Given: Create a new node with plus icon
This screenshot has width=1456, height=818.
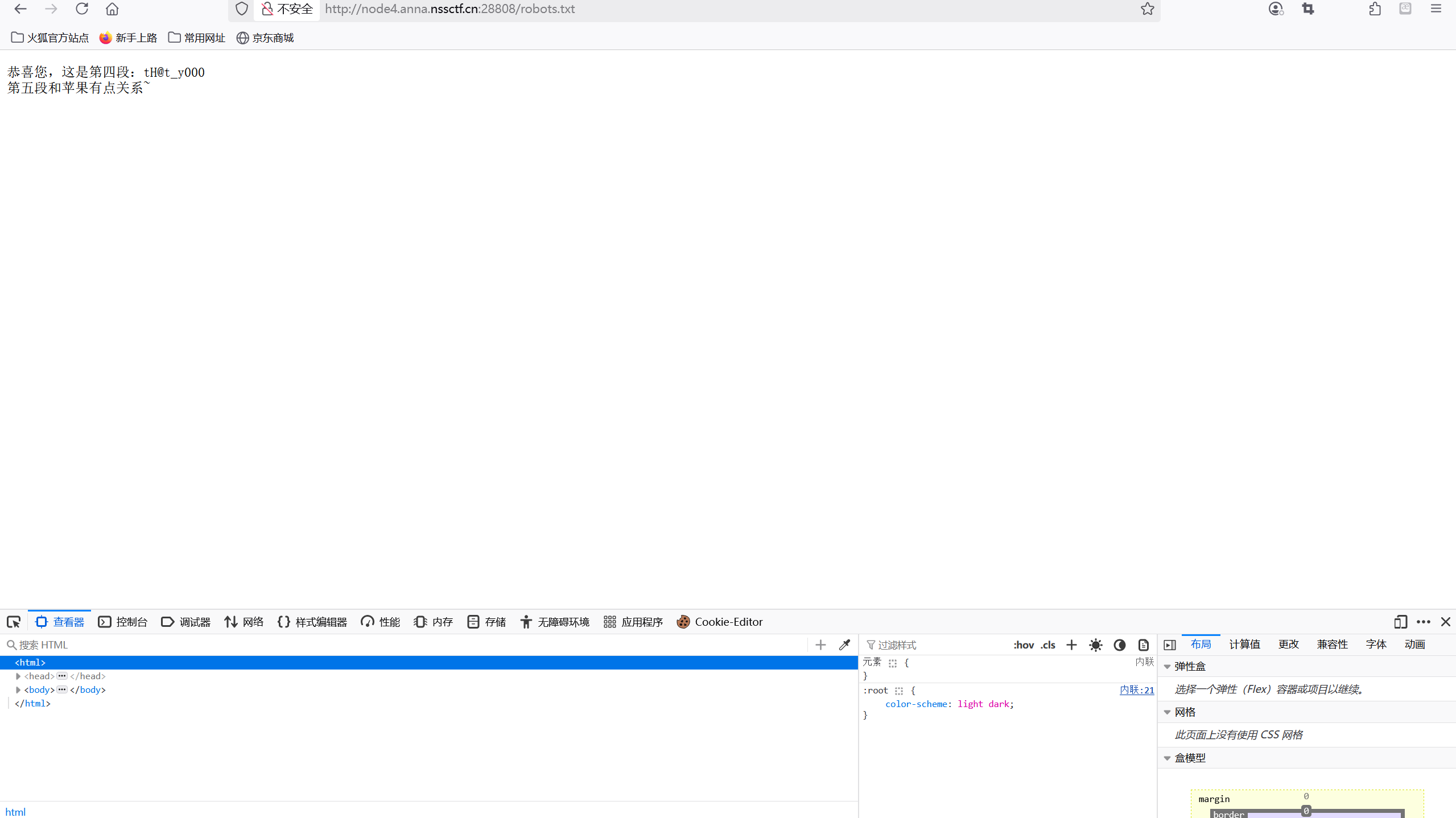Looking at the screenshot, I should 820,645.
